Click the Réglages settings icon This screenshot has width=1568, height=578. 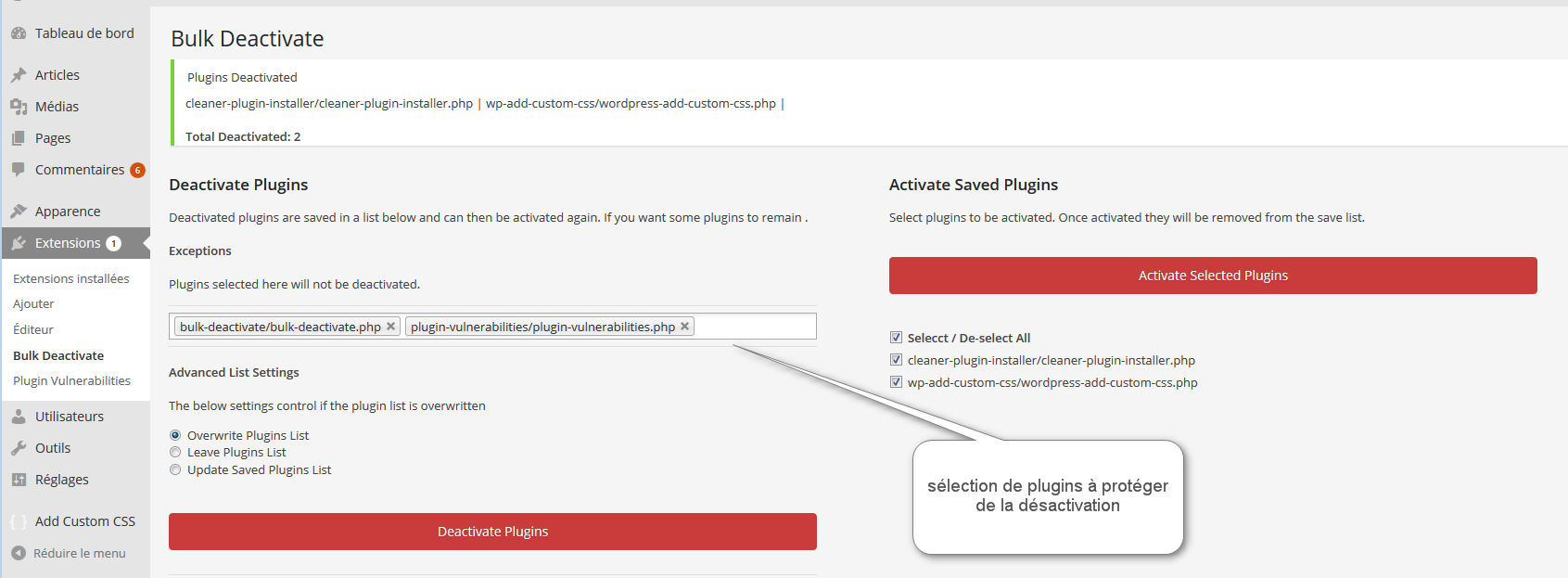(x=19, y=480)
